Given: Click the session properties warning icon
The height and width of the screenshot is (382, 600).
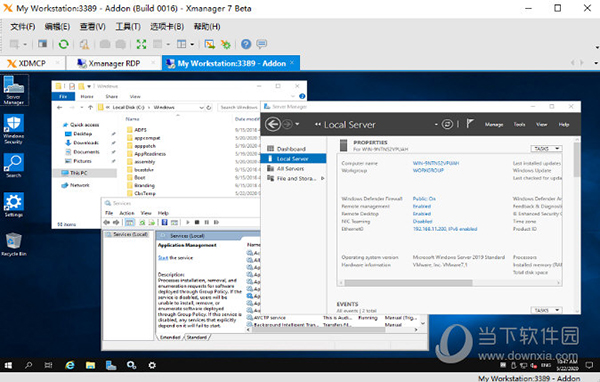Looking at the screenshot, I should (84, 44).
